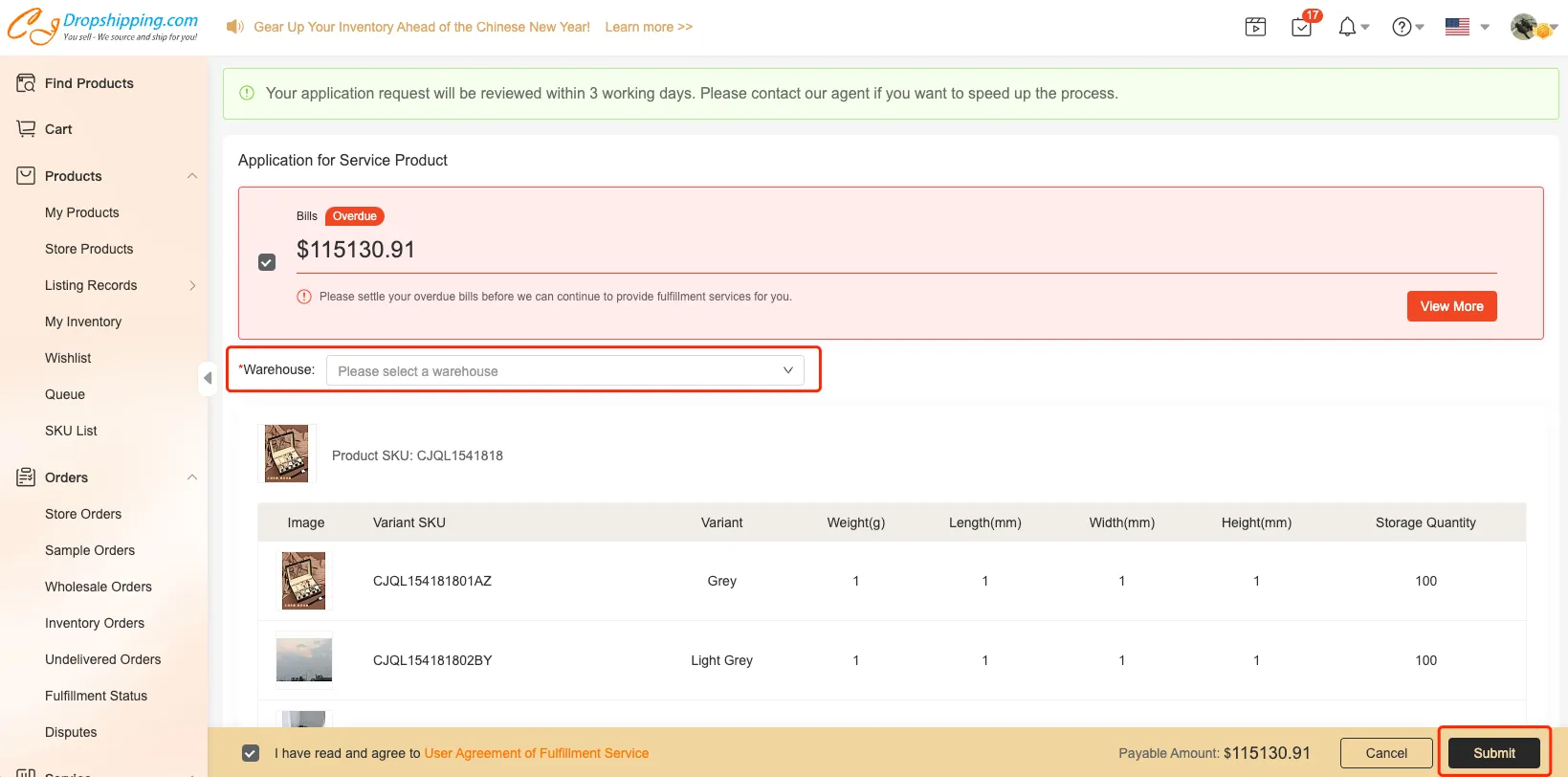The width and height of the screenshot is (1568, 777).
Task: Toggle the User Agreement consent checkbox
Action: [251, 753]
